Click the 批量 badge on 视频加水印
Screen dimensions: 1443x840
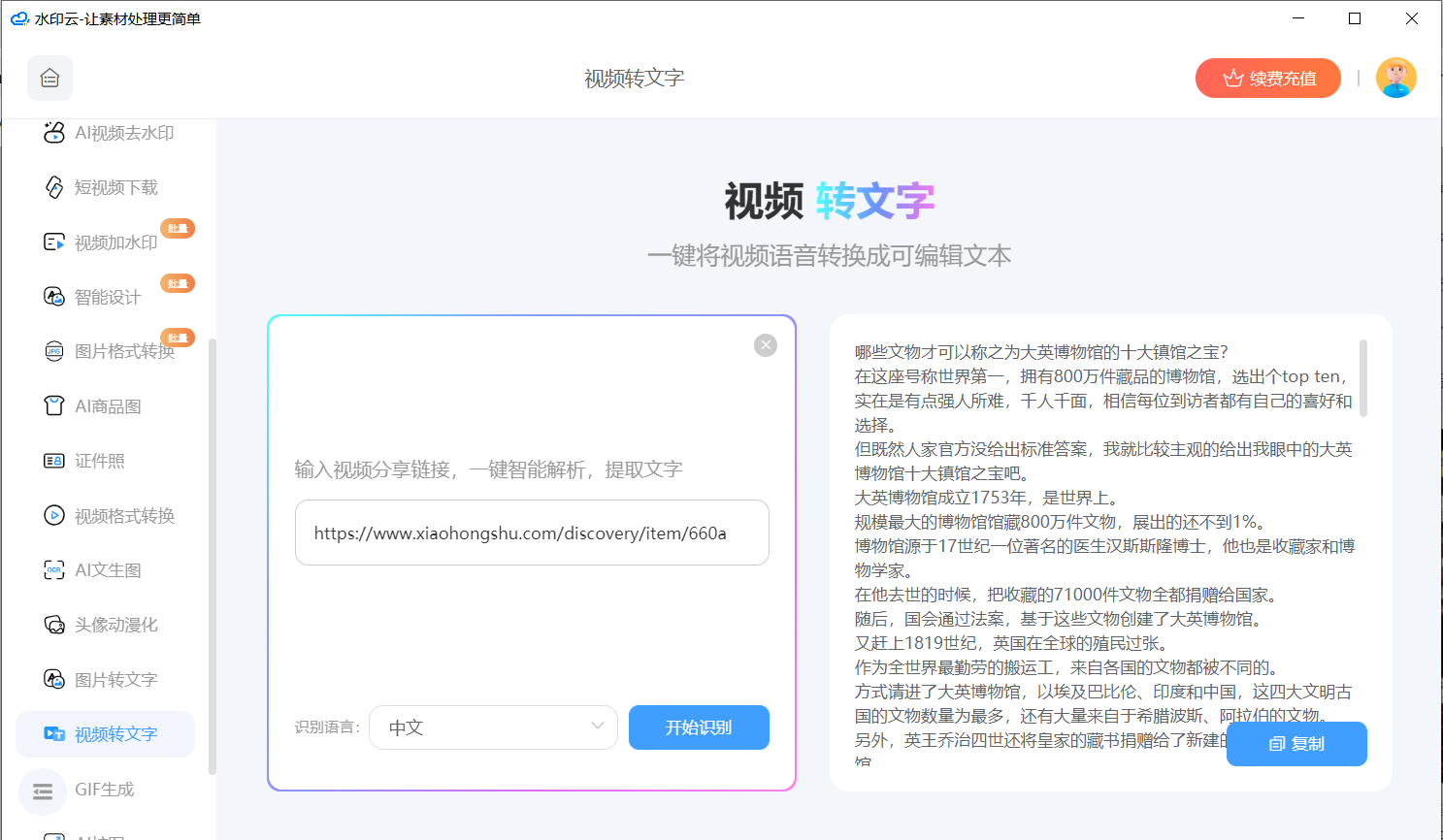178,229
